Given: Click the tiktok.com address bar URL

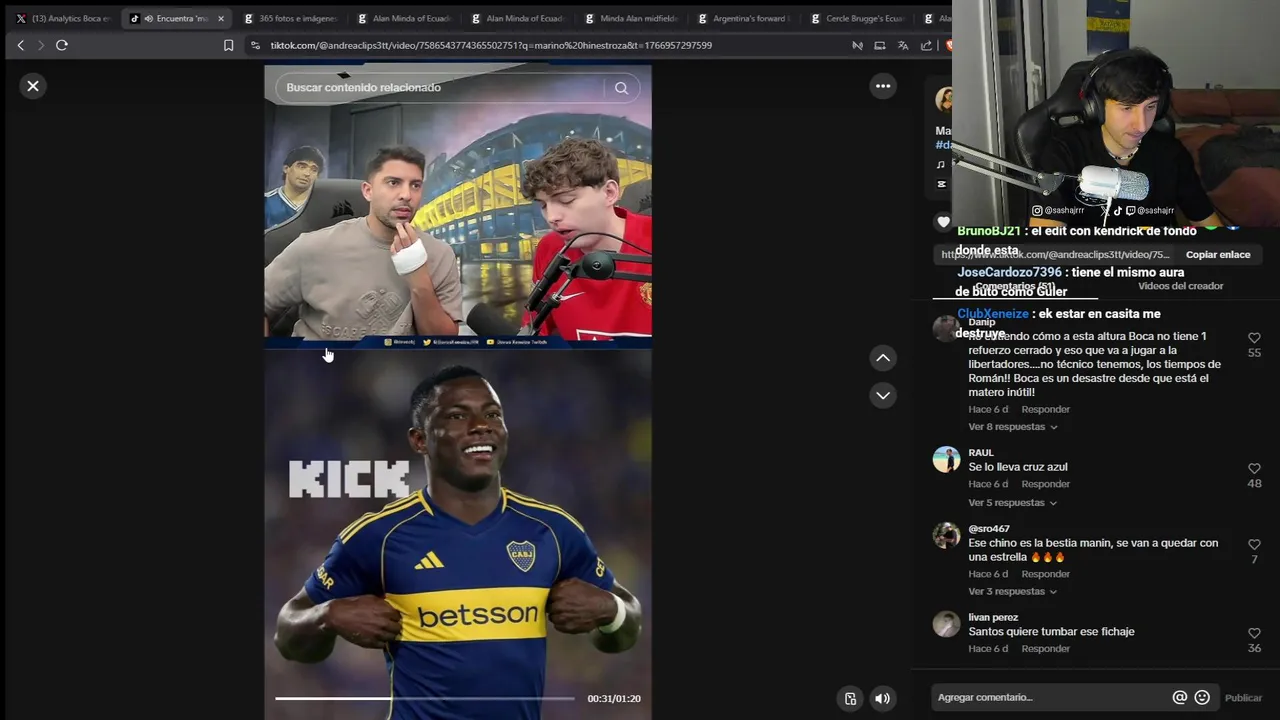Looking at the screenshot, I should point(491,45).
